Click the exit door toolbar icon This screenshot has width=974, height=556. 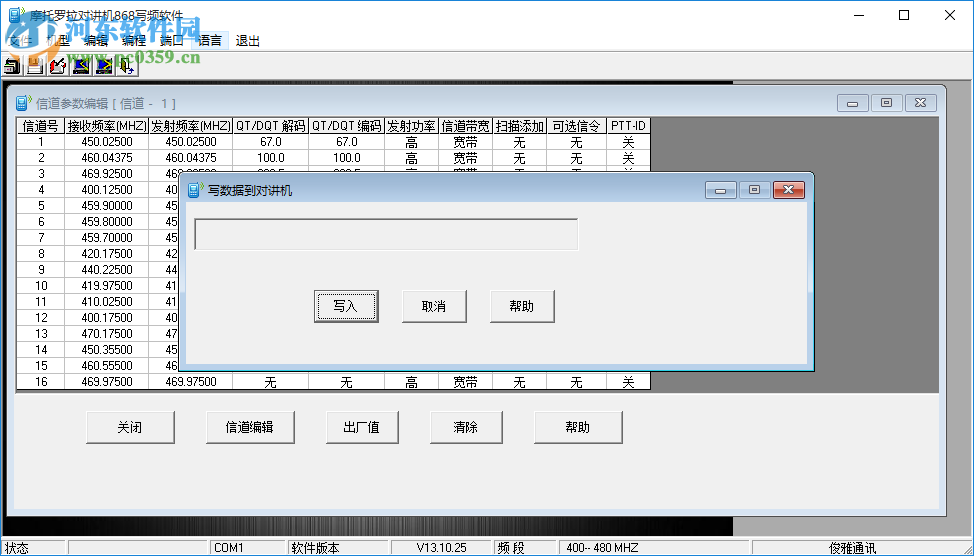point(127,65)
